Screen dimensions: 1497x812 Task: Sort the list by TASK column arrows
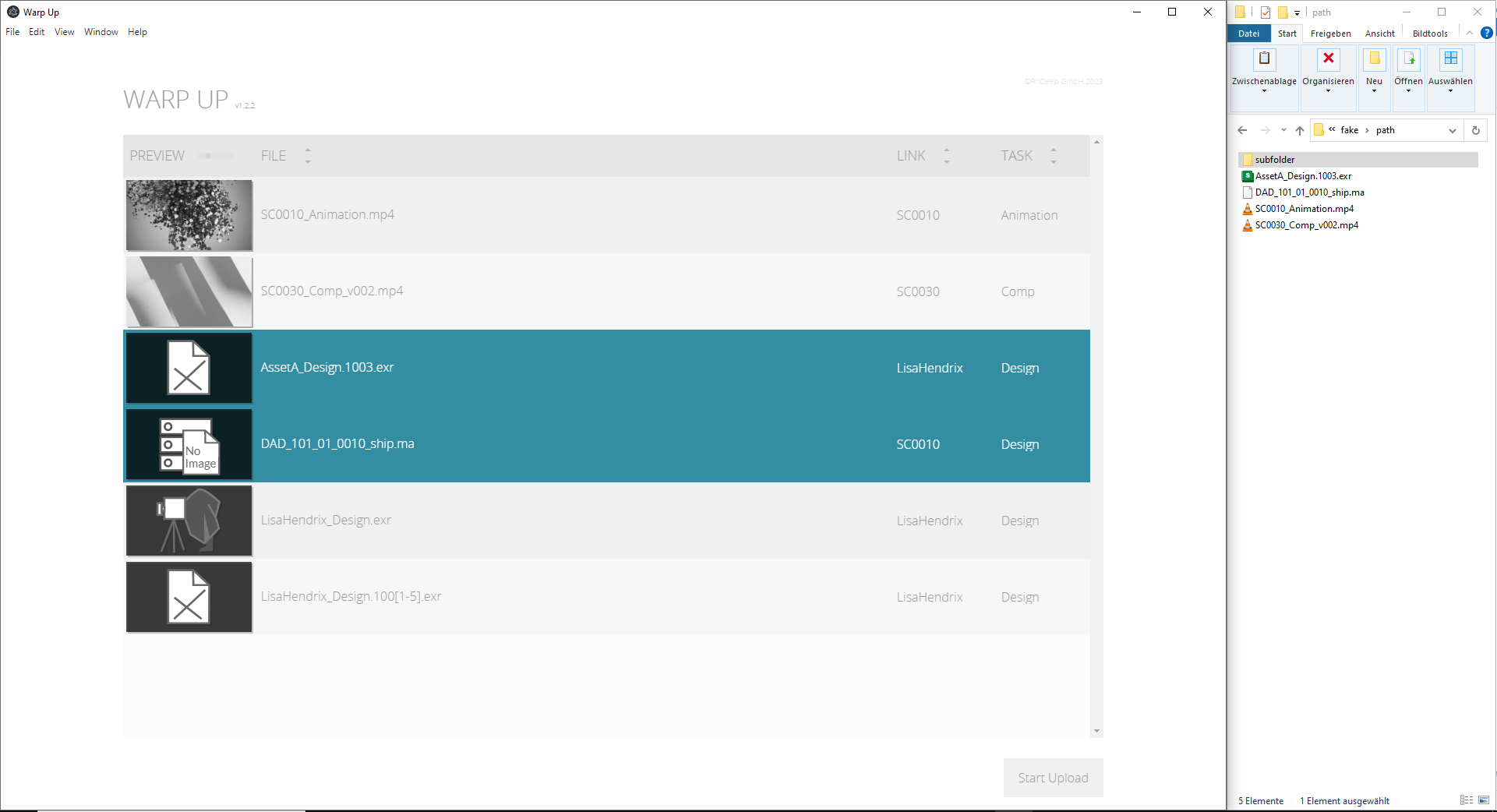1054,156
